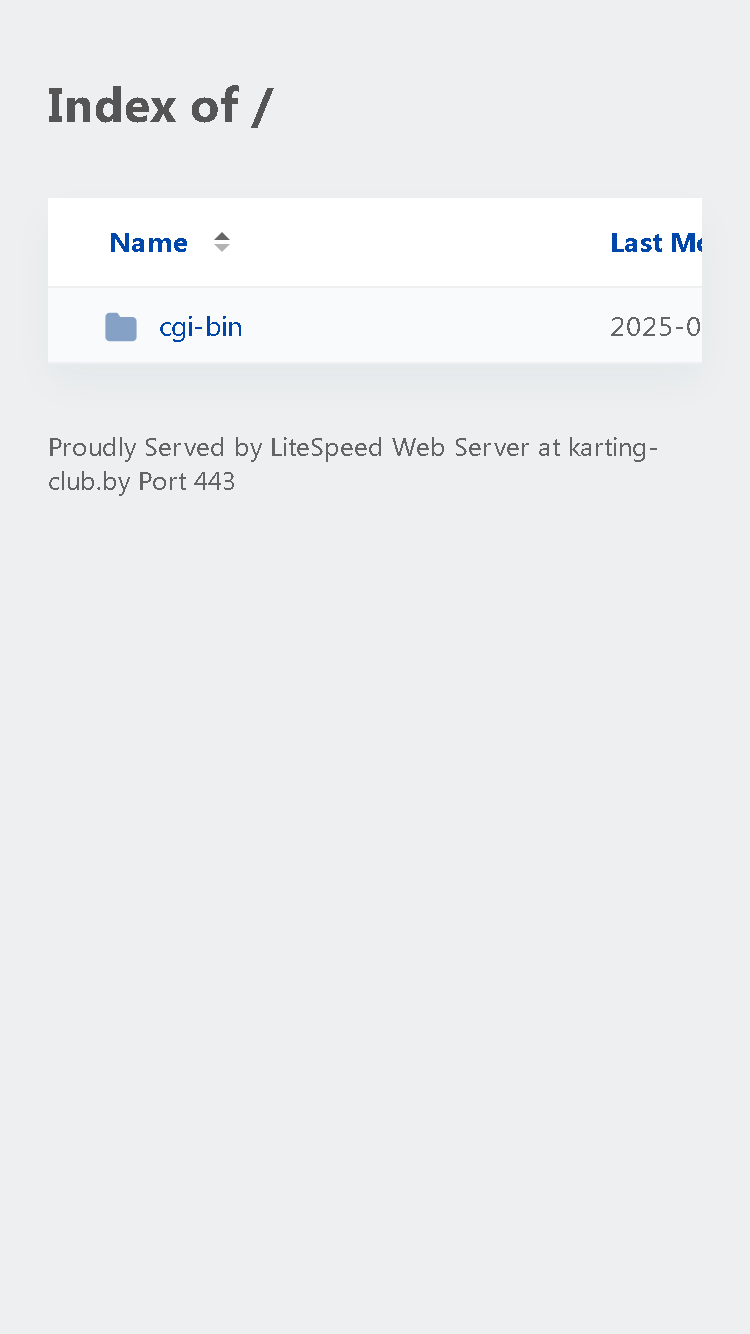Click the "Web Server" words in footer

[460, 447]
